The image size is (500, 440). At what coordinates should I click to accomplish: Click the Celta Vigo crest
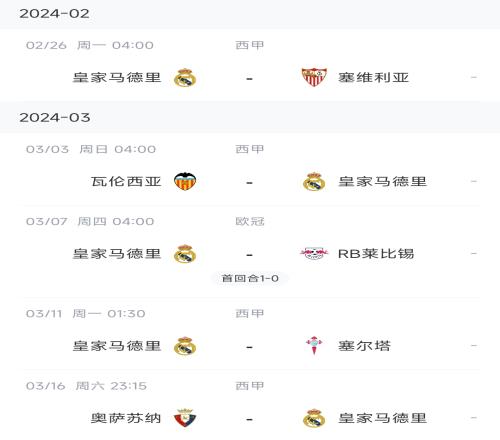(x=314, y=346)
